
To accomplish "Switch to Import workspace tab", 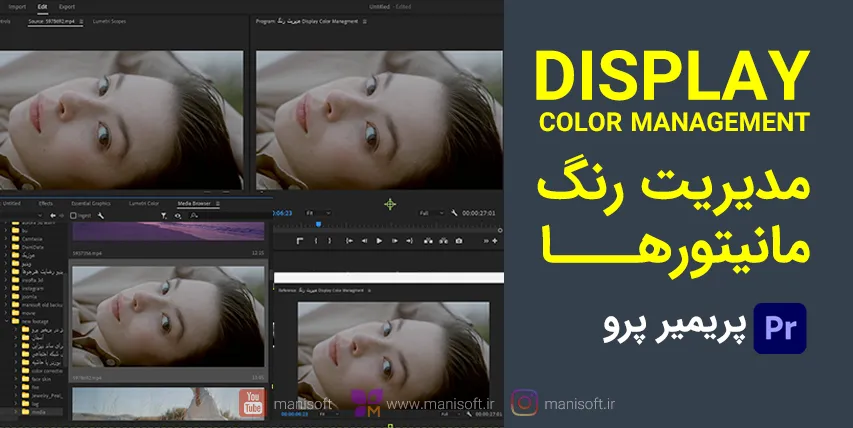I will (17, 7).
